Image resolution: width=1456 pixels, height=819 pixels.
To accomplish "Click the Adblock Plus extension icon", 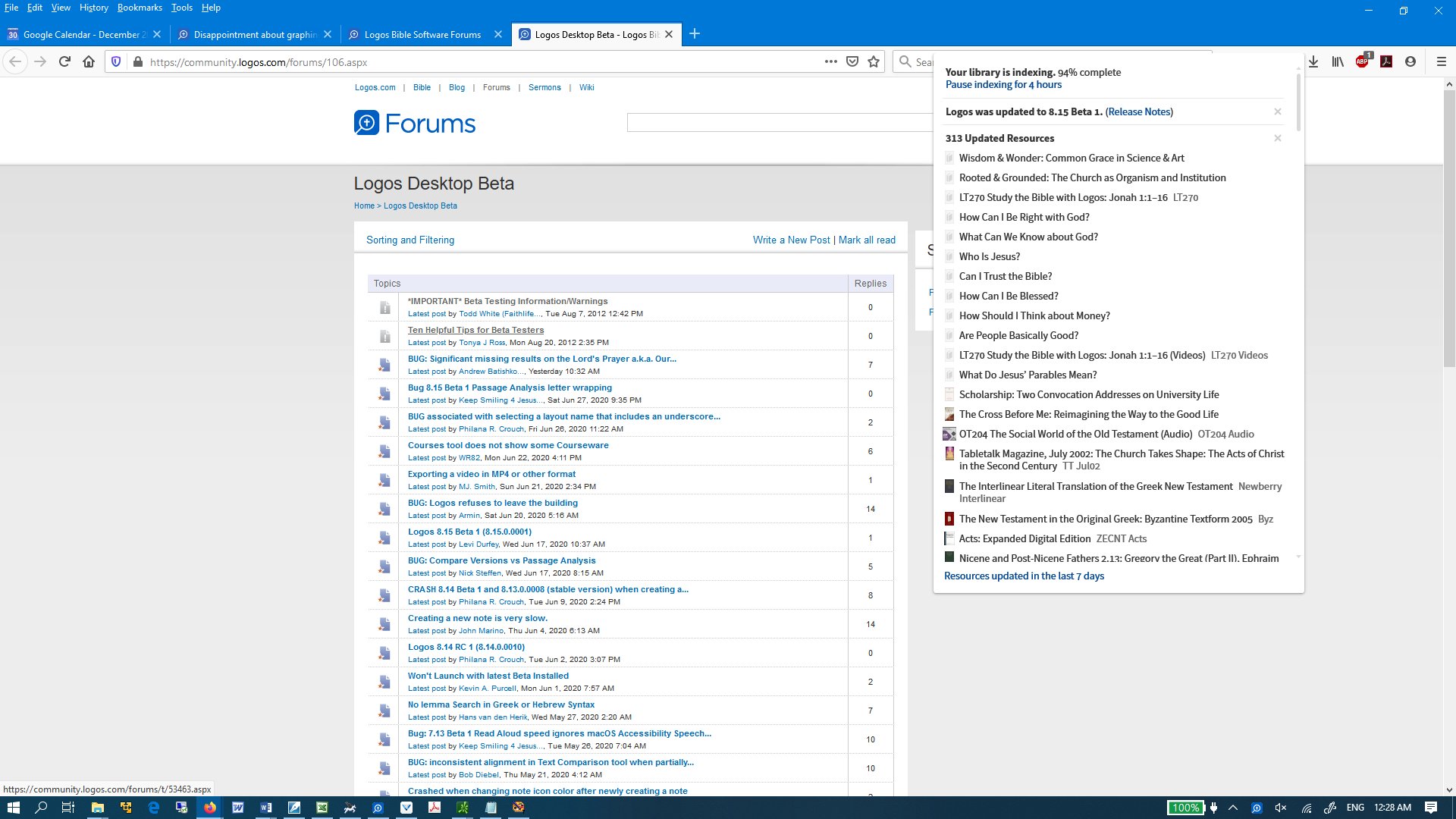I will click(1363, 61).
